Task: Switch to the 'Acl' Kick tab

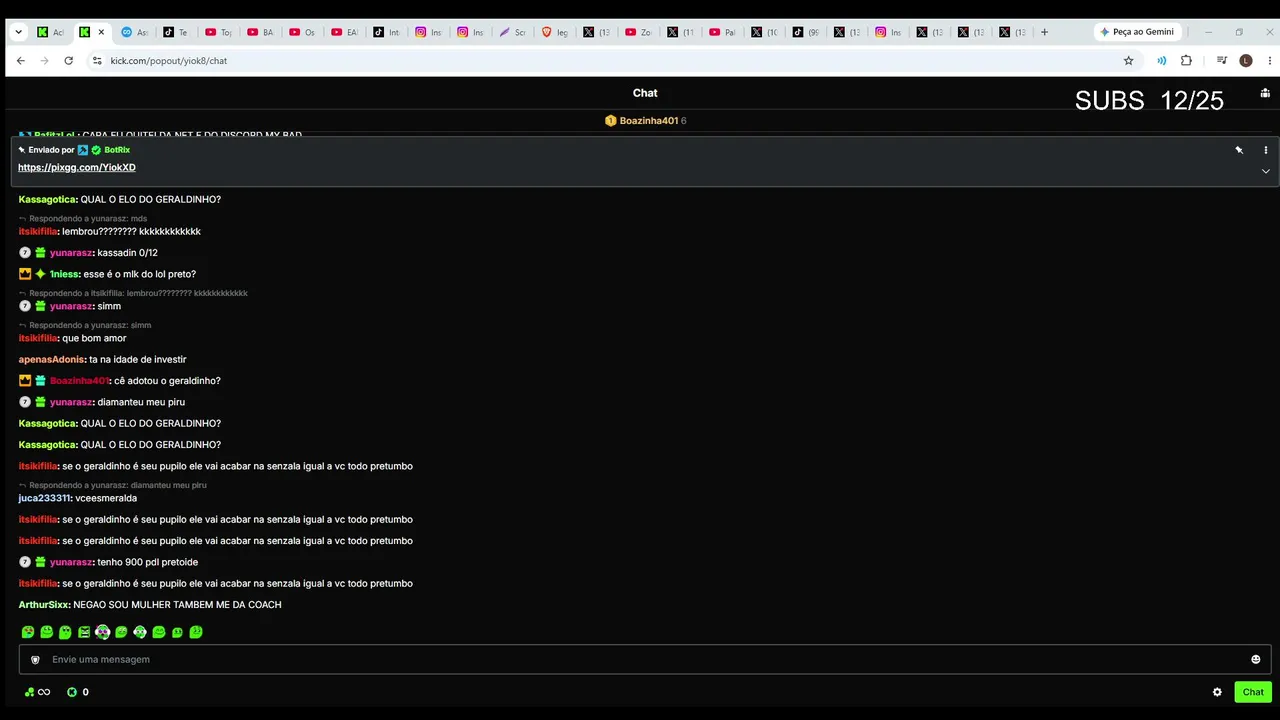Action: point(50,32)
